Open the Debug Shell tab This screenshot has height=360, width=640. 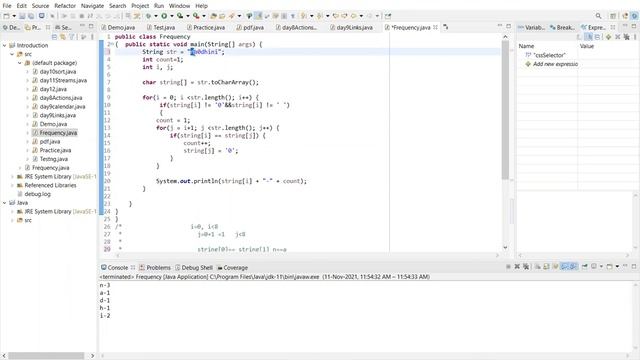(194, 267)
